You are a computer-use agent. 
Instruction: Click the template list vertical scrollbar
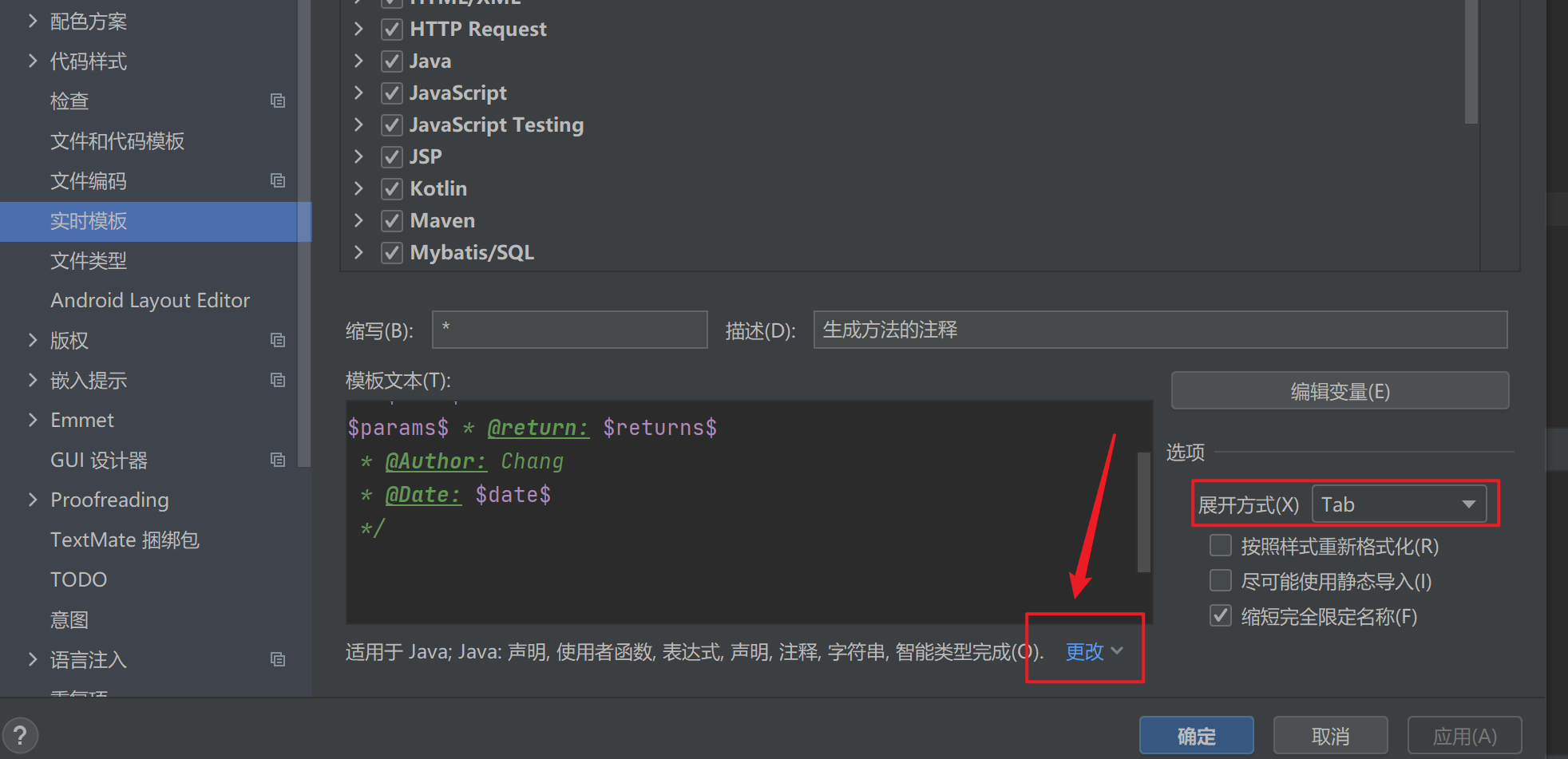1471,61
